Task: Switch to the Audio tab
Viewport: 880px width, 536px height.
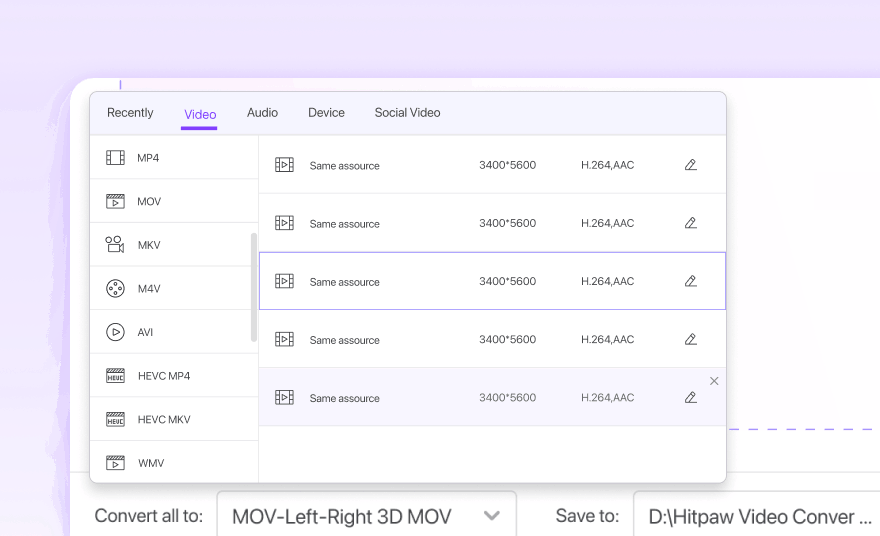Action: (x=262, y=113)
